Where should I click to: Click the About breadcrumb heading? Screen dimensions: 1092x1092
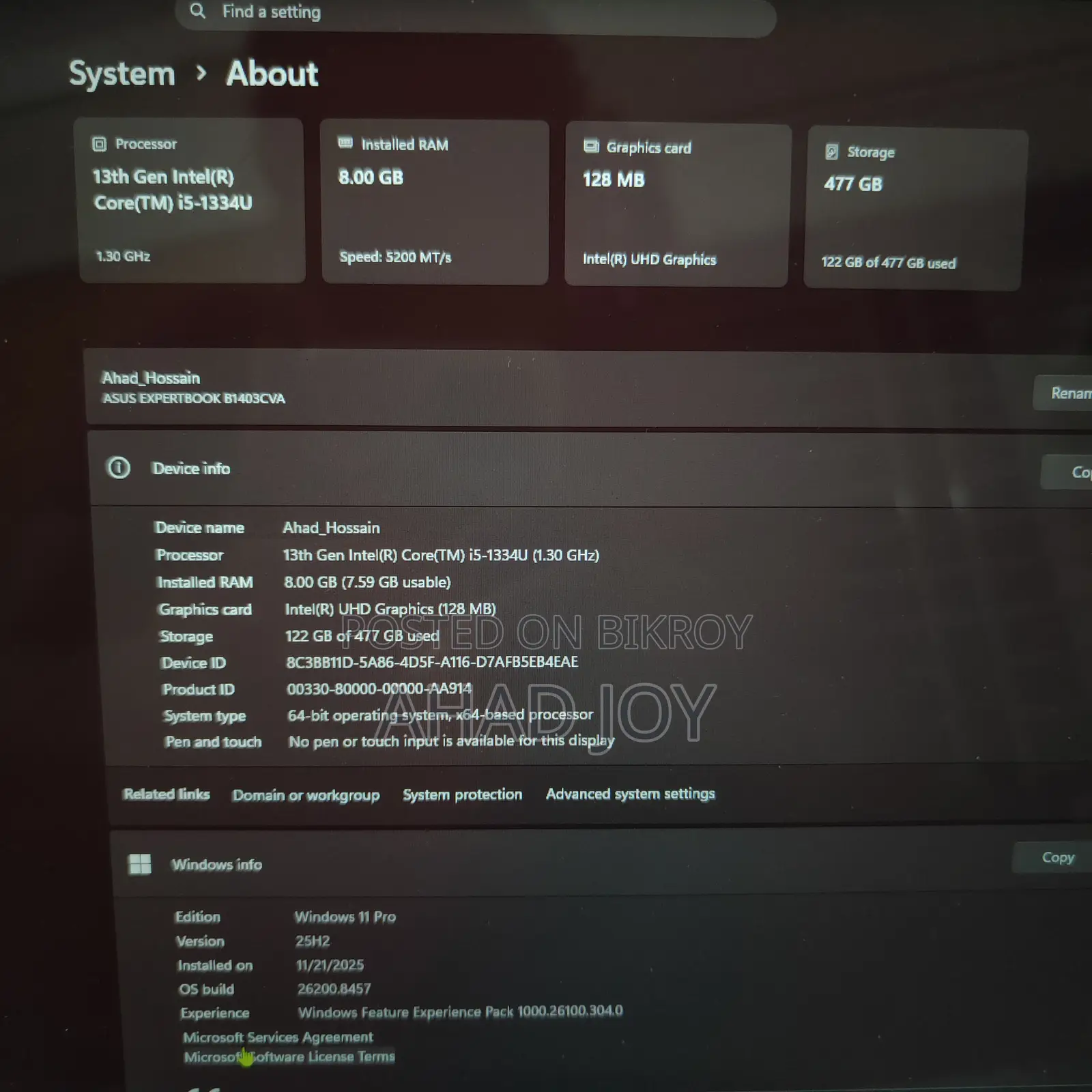pos(272,74)
